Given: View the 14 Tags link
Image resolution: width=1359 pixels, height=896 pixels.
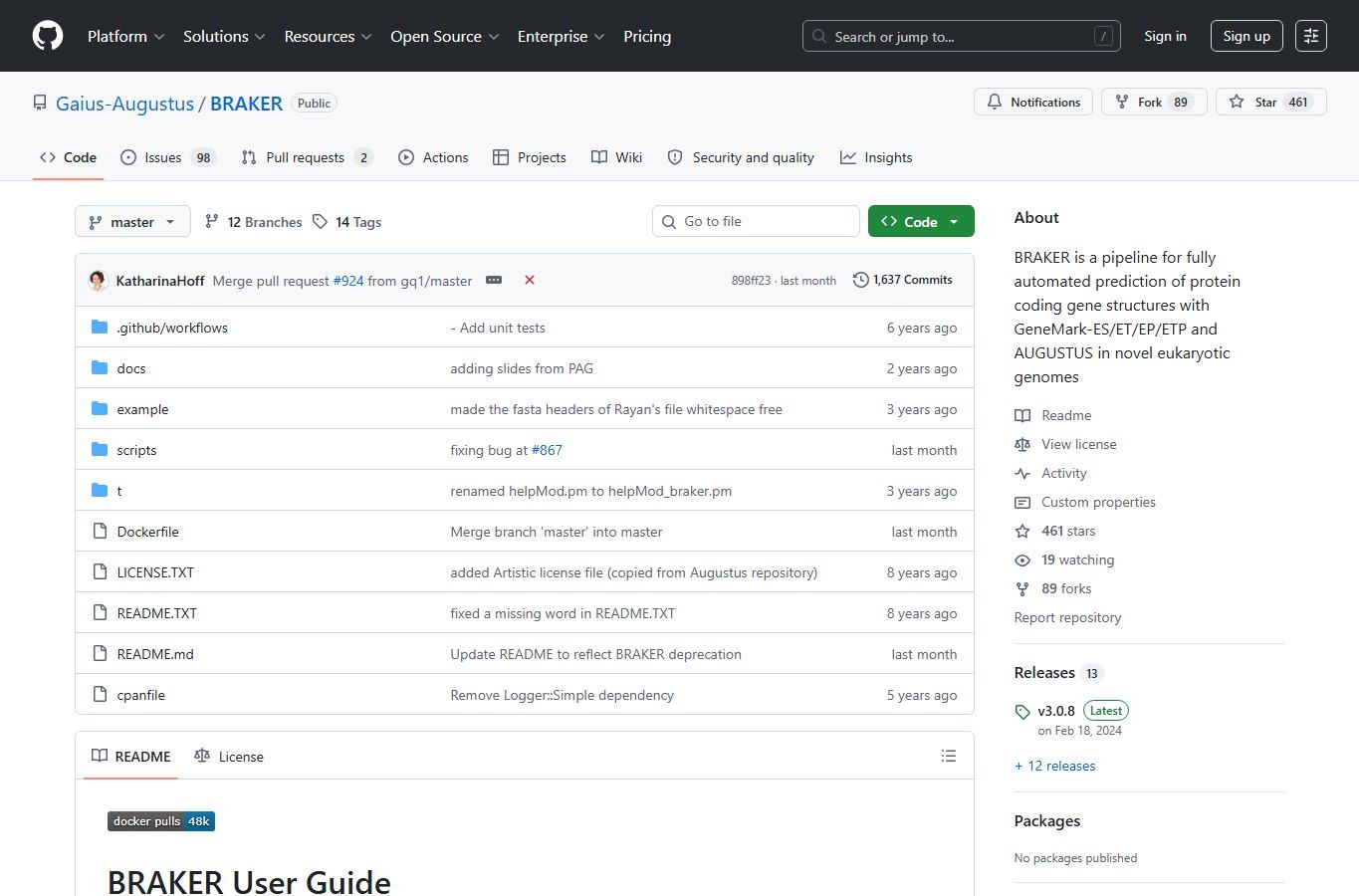Looking at the screenshot, I should [x=347, y=222].
